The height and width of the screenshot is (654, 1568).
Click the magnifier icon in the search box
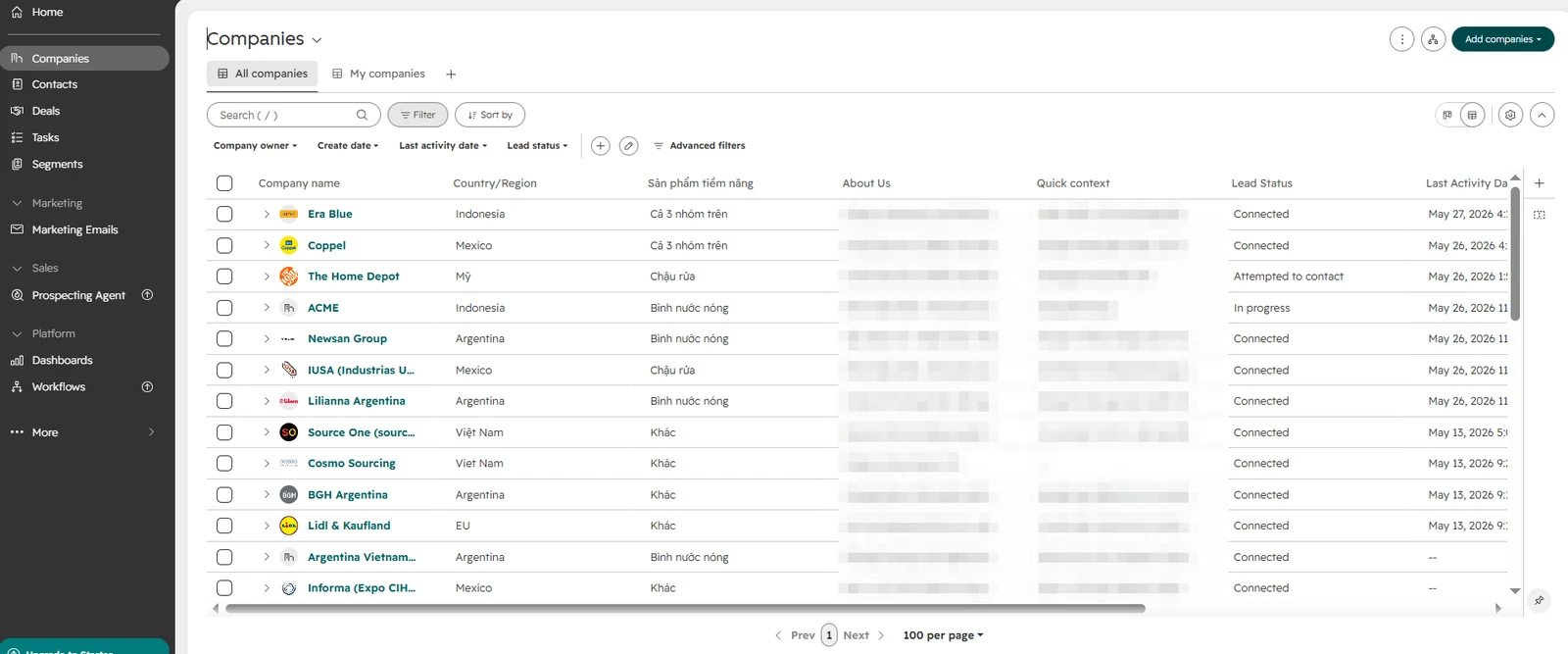point(362,115)
